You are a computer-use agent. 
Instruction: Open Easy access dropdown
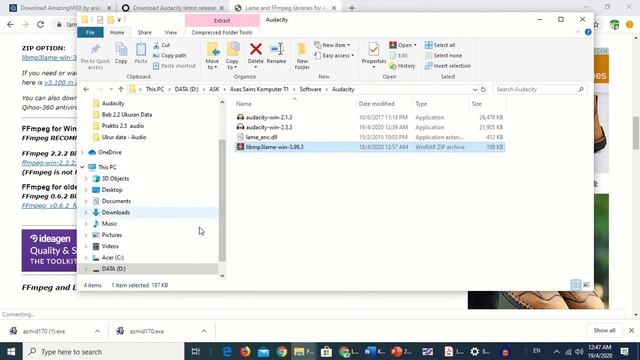click(x=334, y=56)
